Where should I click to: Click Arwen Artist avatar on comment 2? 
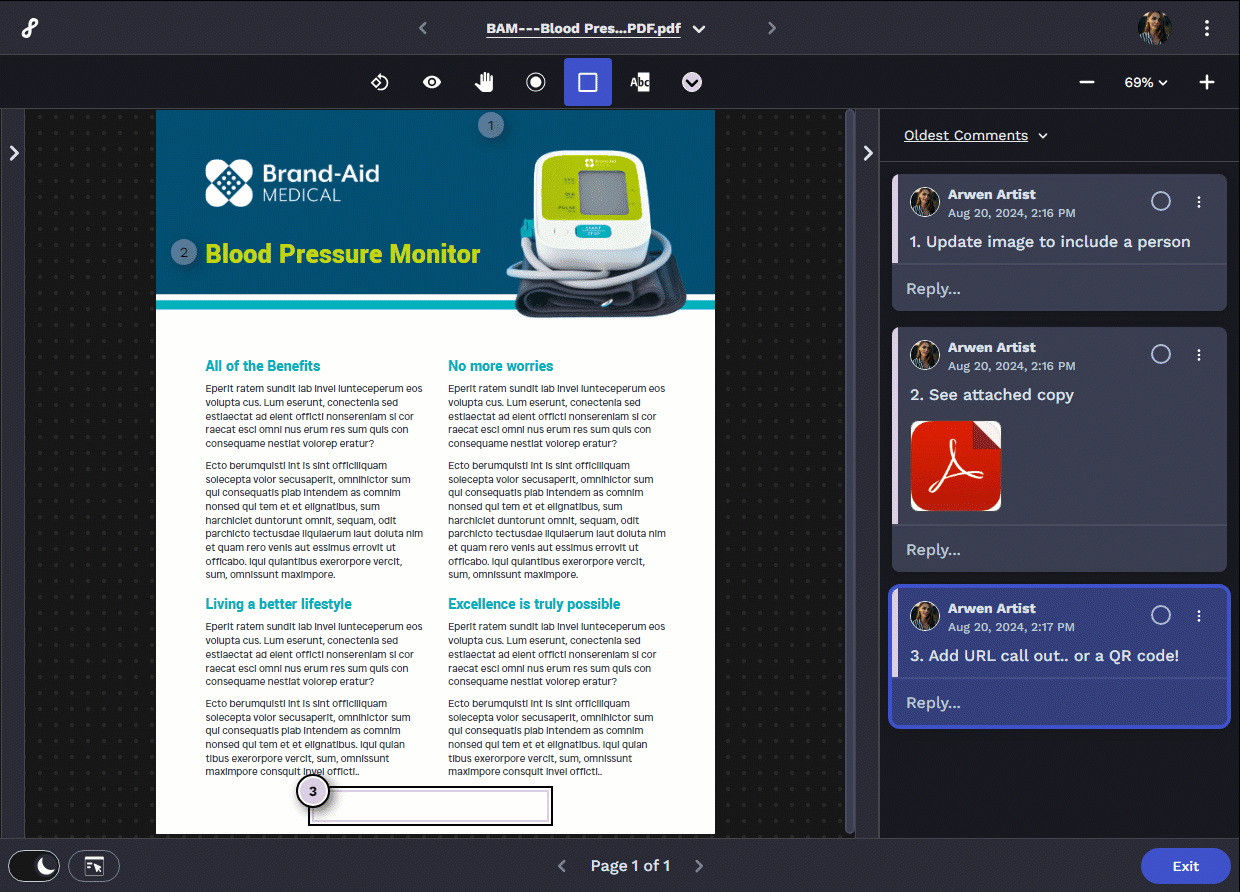[x=925, y=355]
